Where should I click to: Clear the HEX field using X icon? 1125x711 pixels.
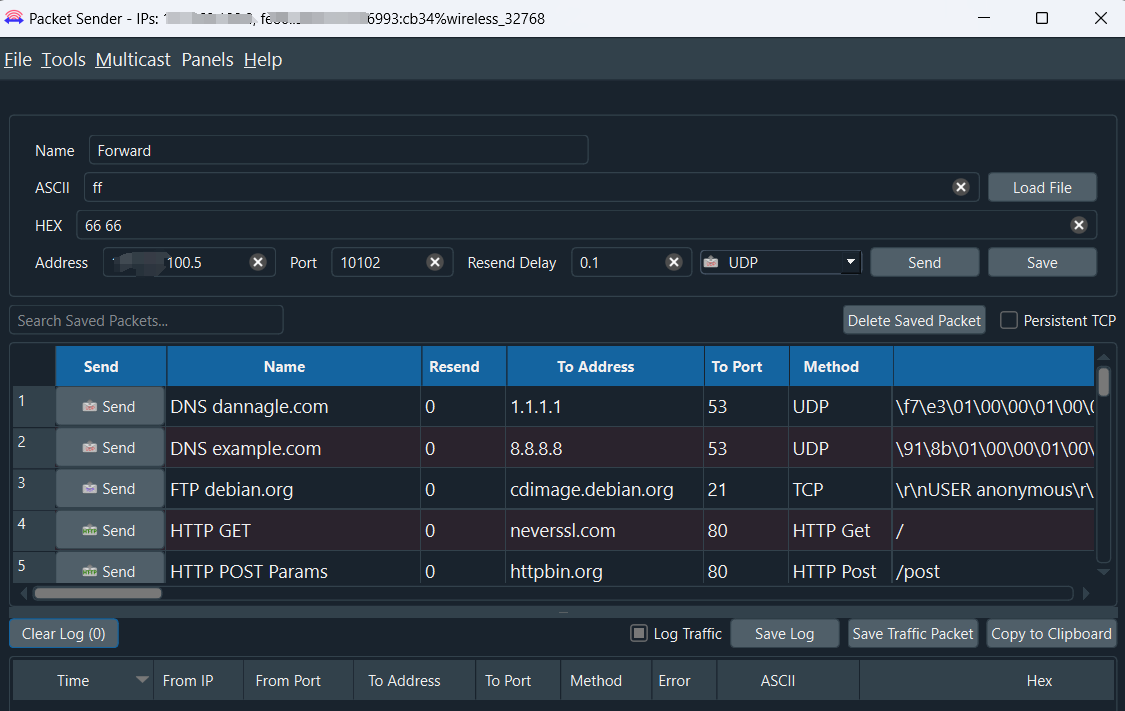(1078, 225)
